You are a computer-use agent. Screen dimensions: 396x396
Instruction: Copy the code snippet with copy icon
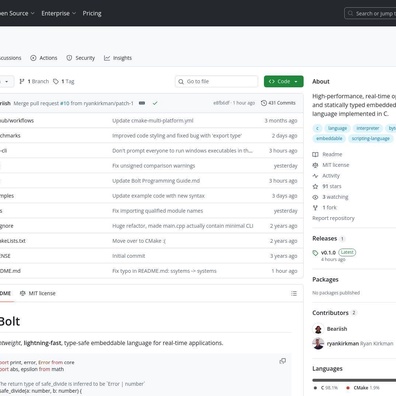[283, 361]
